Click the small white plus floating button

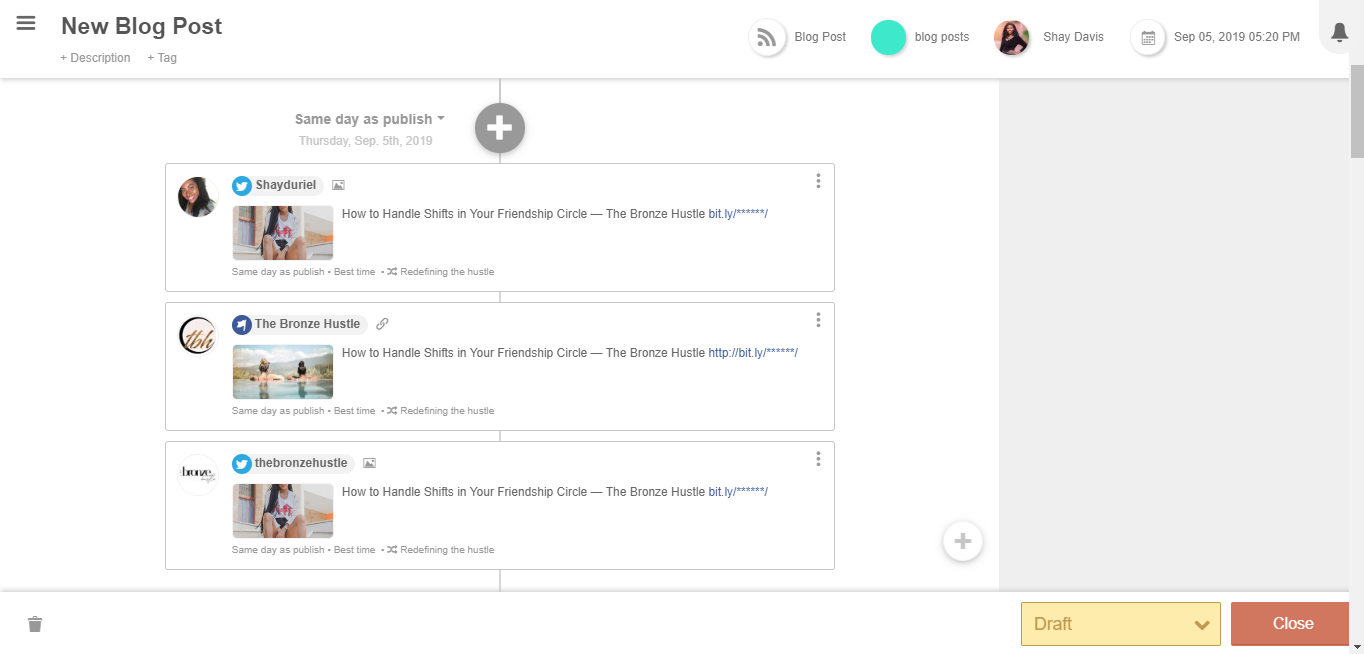point(963,541)
